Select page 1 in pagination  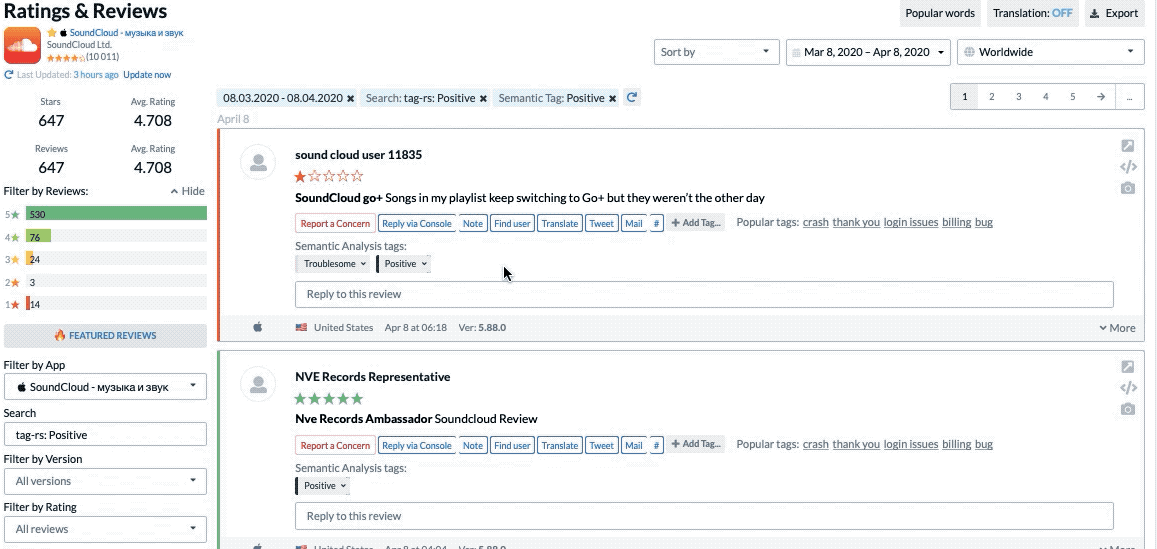pyautogui.click(x=964, y=97)
